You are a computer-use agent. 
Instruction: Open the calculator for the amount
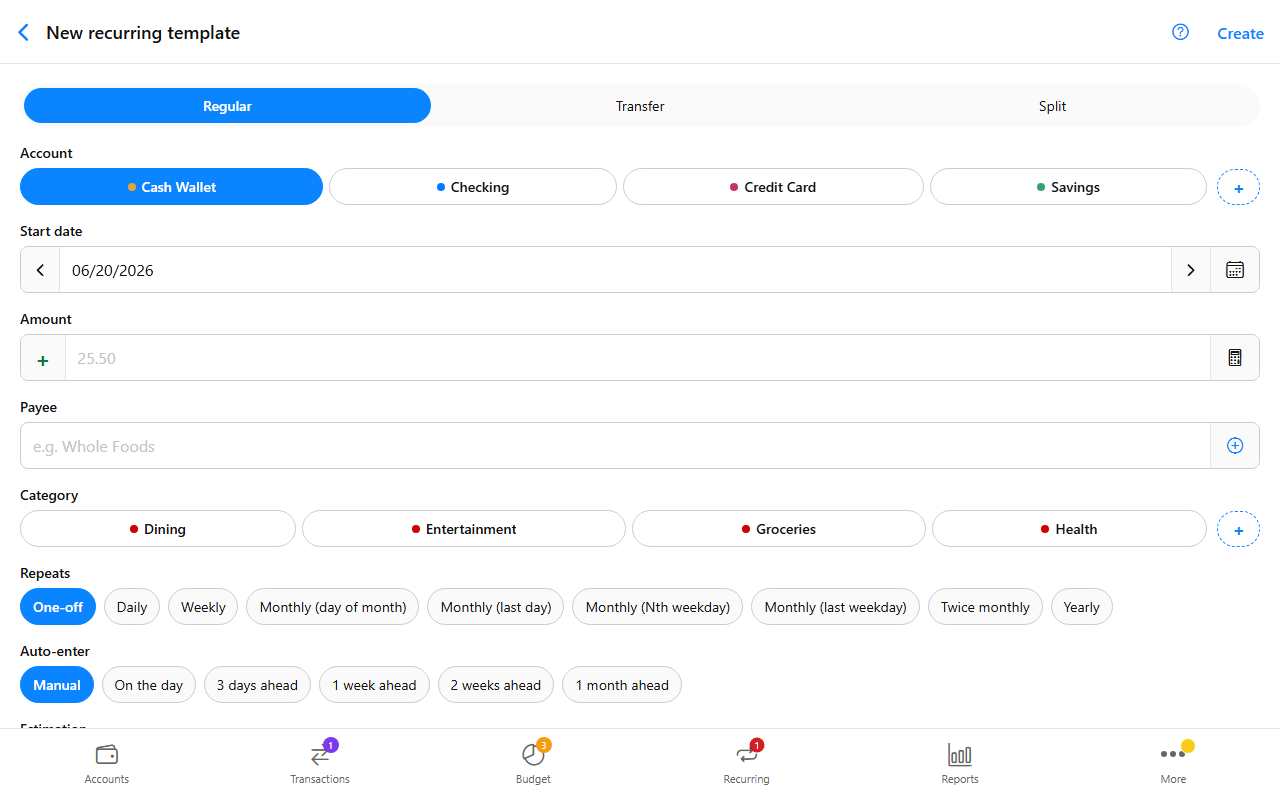click(x=1235, y=358)
